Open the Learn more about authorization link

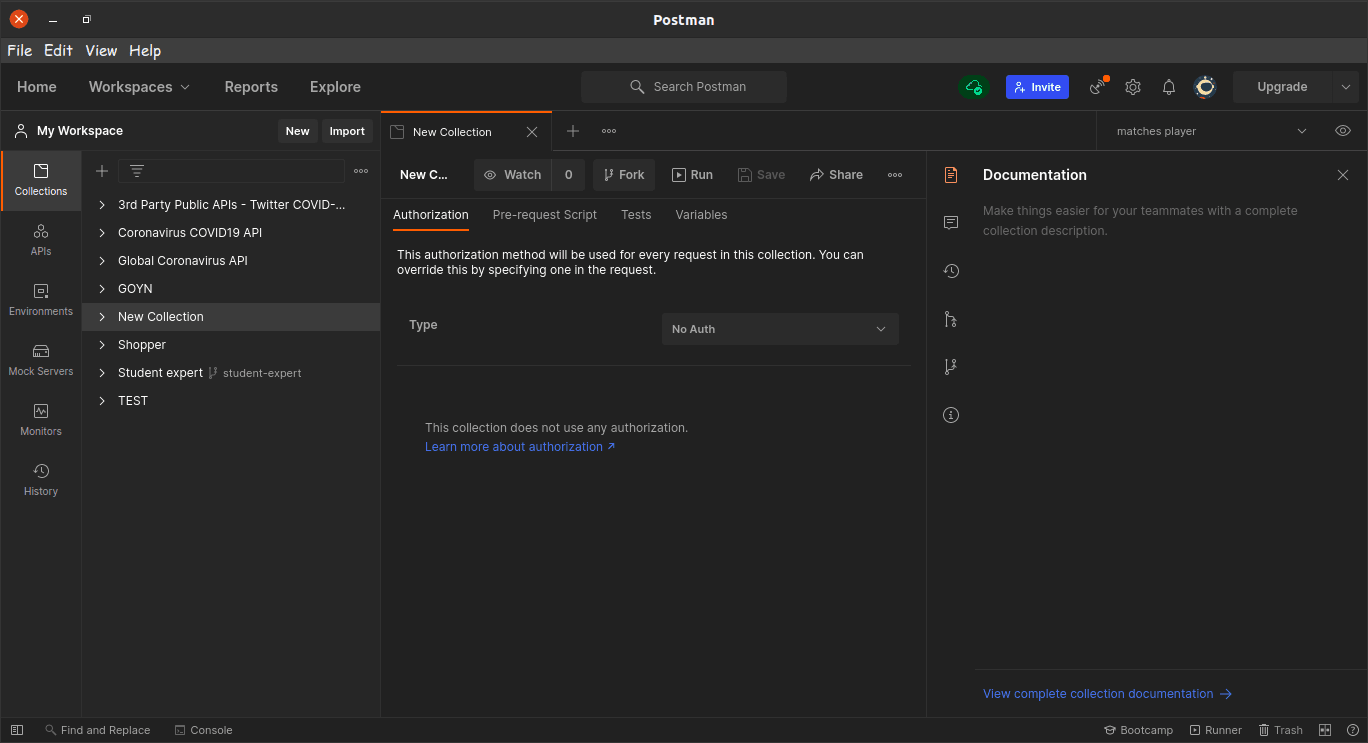click(x=520, y=447)
